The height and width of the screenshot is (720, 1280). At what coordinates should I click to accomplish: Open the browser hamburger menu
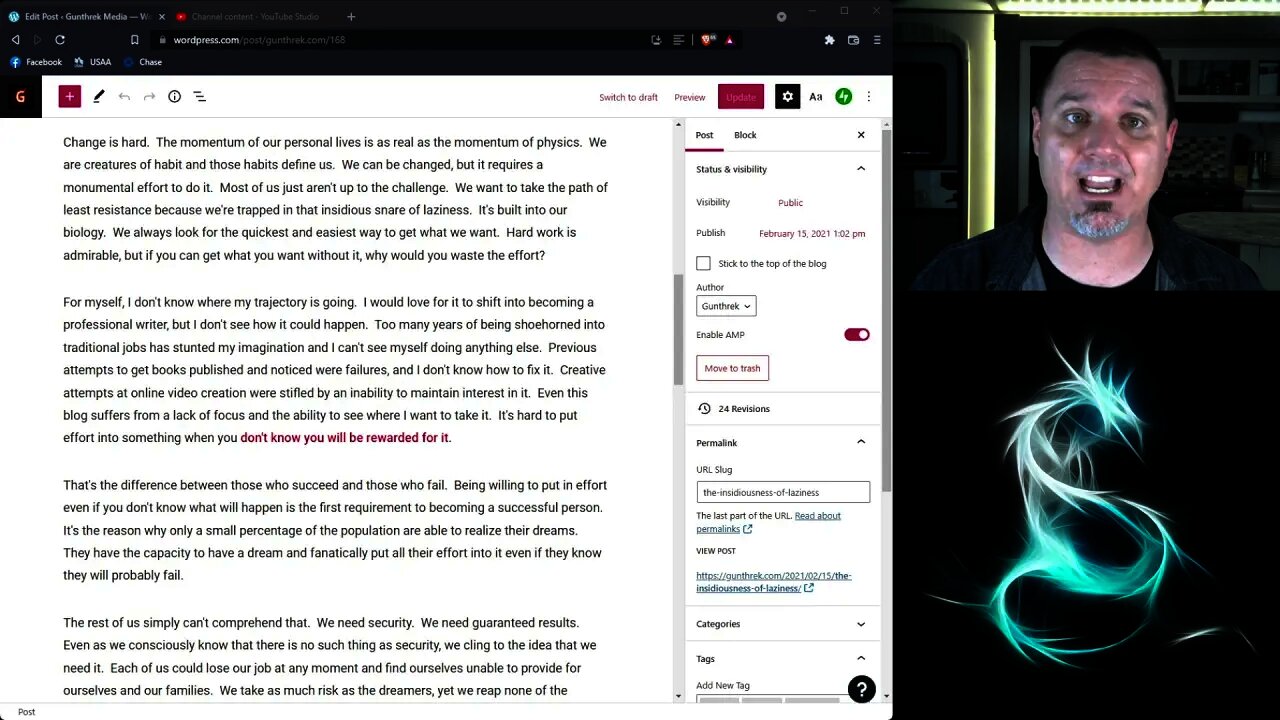tap(877, 40)
